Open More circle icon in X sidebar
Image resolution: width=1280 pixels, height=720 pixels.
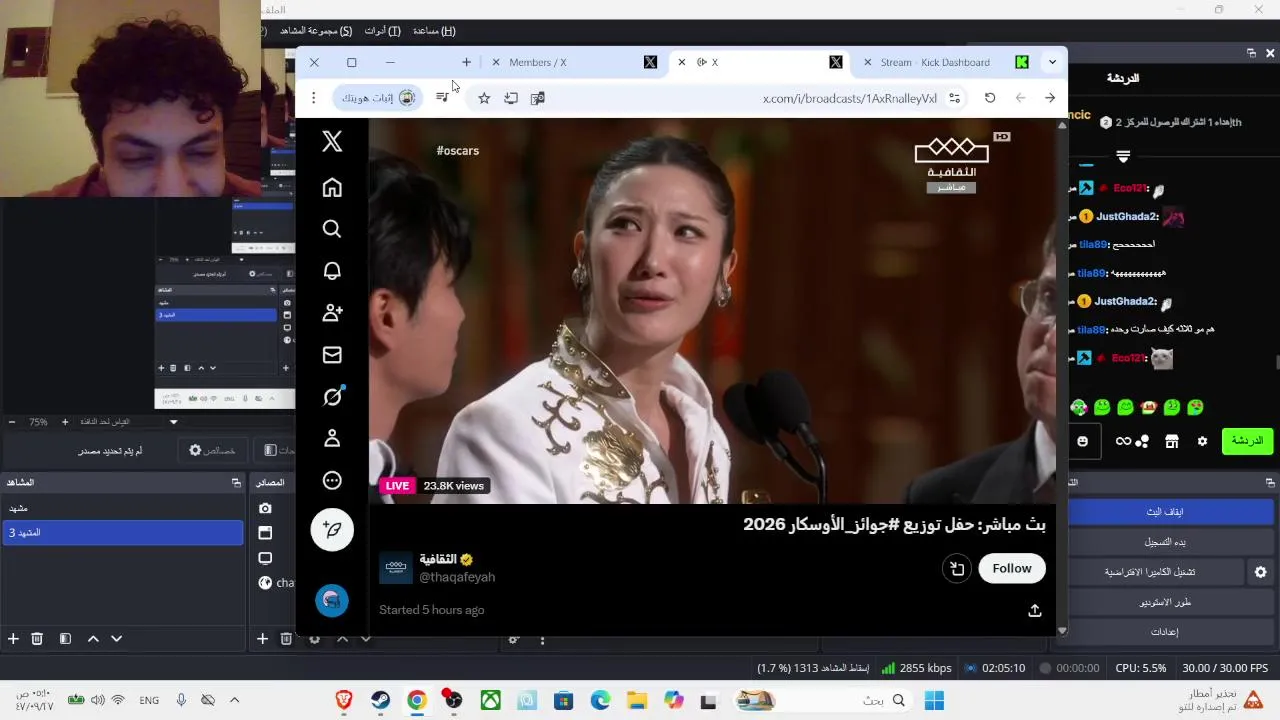[332, 481]
